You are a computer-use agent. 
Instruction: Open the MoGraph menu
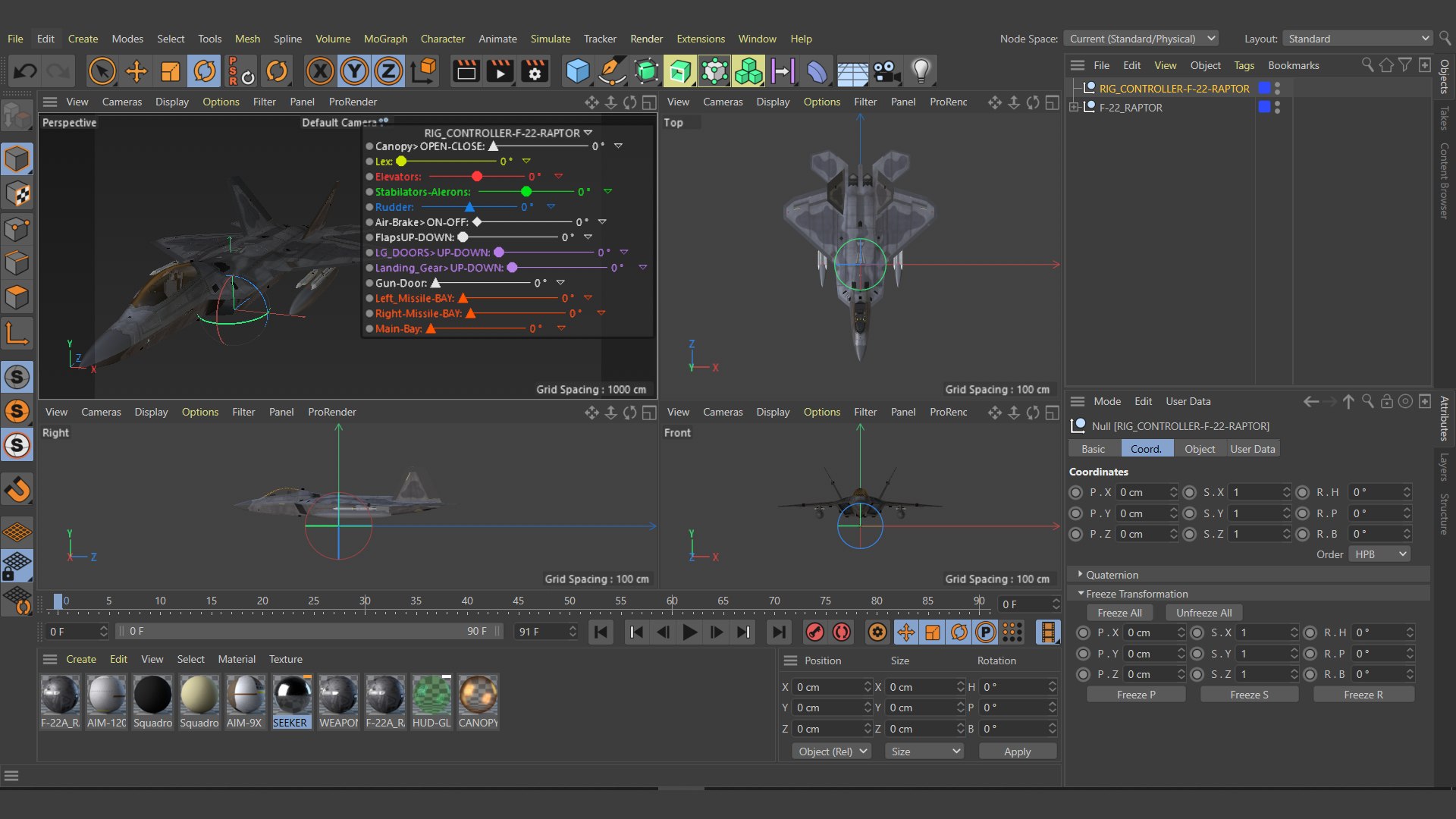pos(385,39)
